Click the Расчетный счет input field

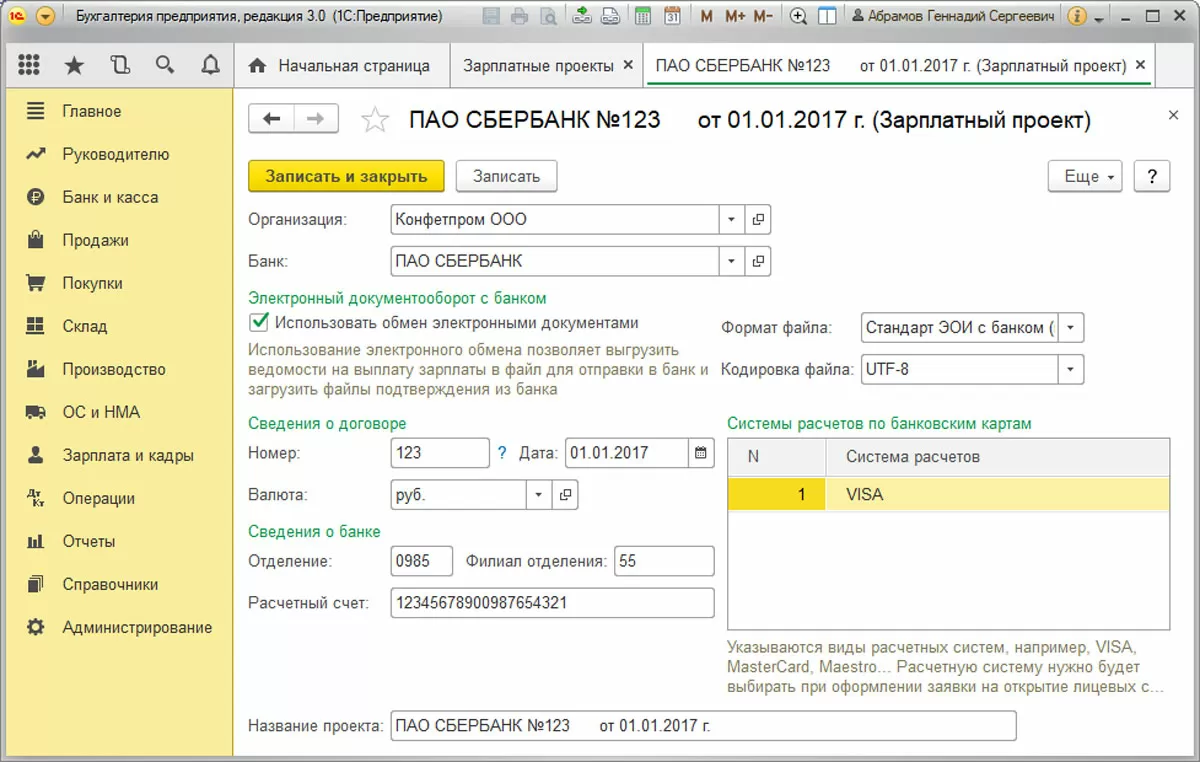[x=553, y=603]
